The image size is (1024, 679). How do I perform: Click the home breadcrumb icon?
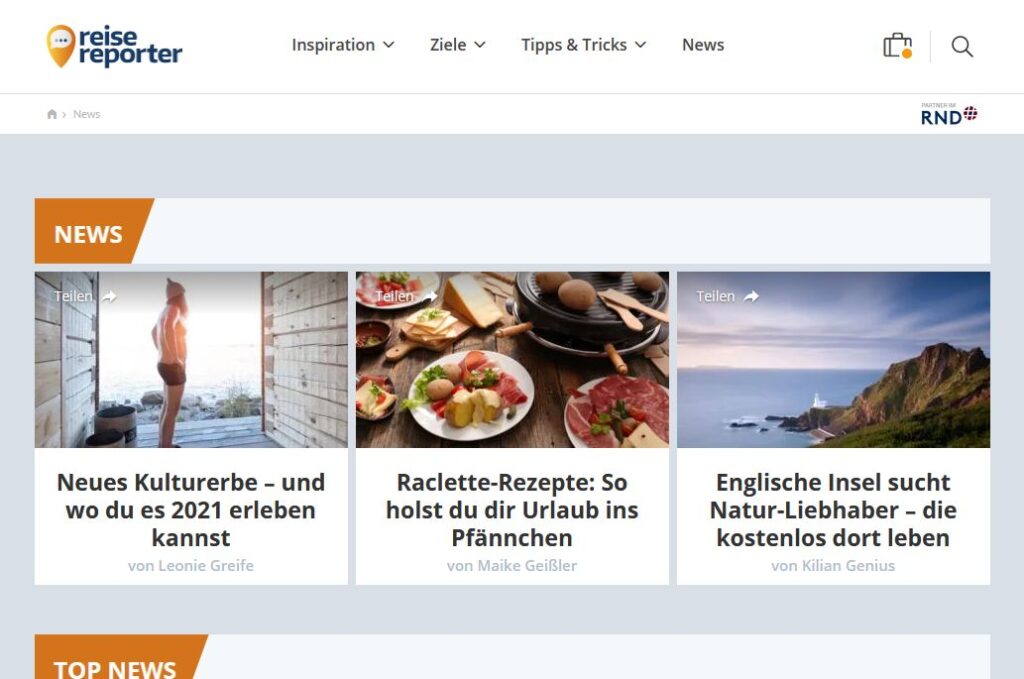tap(52, 114)
